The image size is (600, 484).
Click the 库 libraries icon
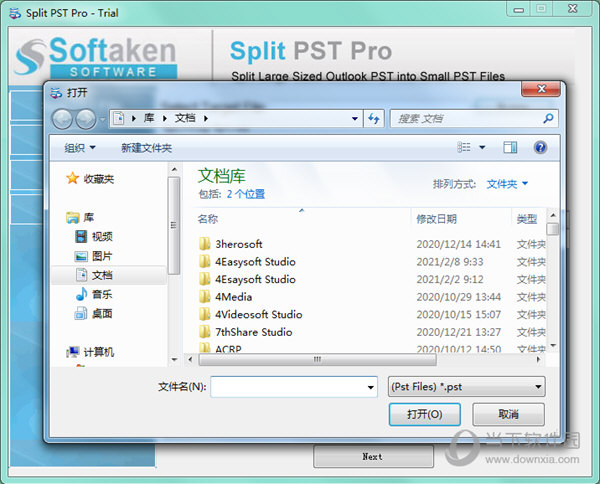coord(73,218)
